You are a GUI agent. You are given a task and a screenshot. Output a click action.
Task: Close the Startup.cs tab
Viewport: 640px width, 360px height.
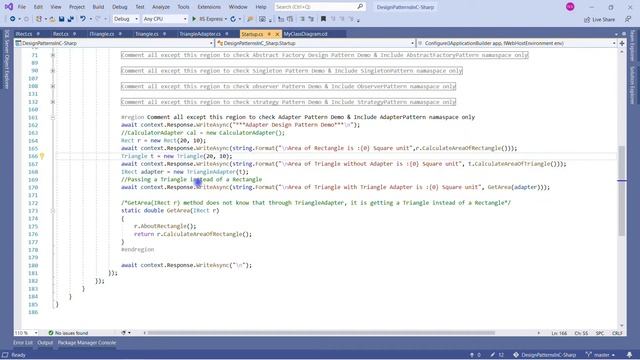click(x=278, y=34)
